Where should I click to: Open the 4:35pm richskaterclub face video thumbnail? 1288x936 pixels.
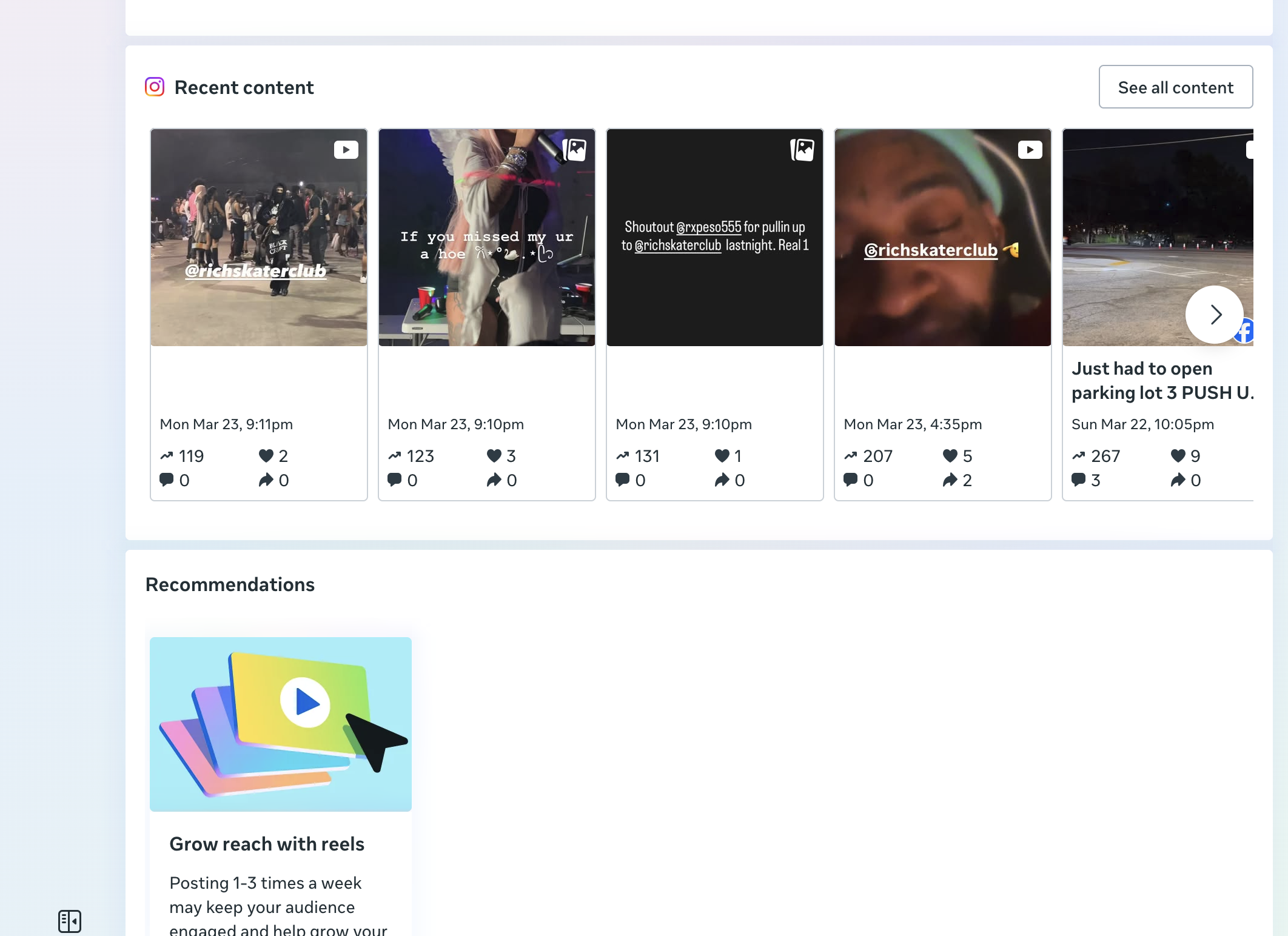point(943,238)
